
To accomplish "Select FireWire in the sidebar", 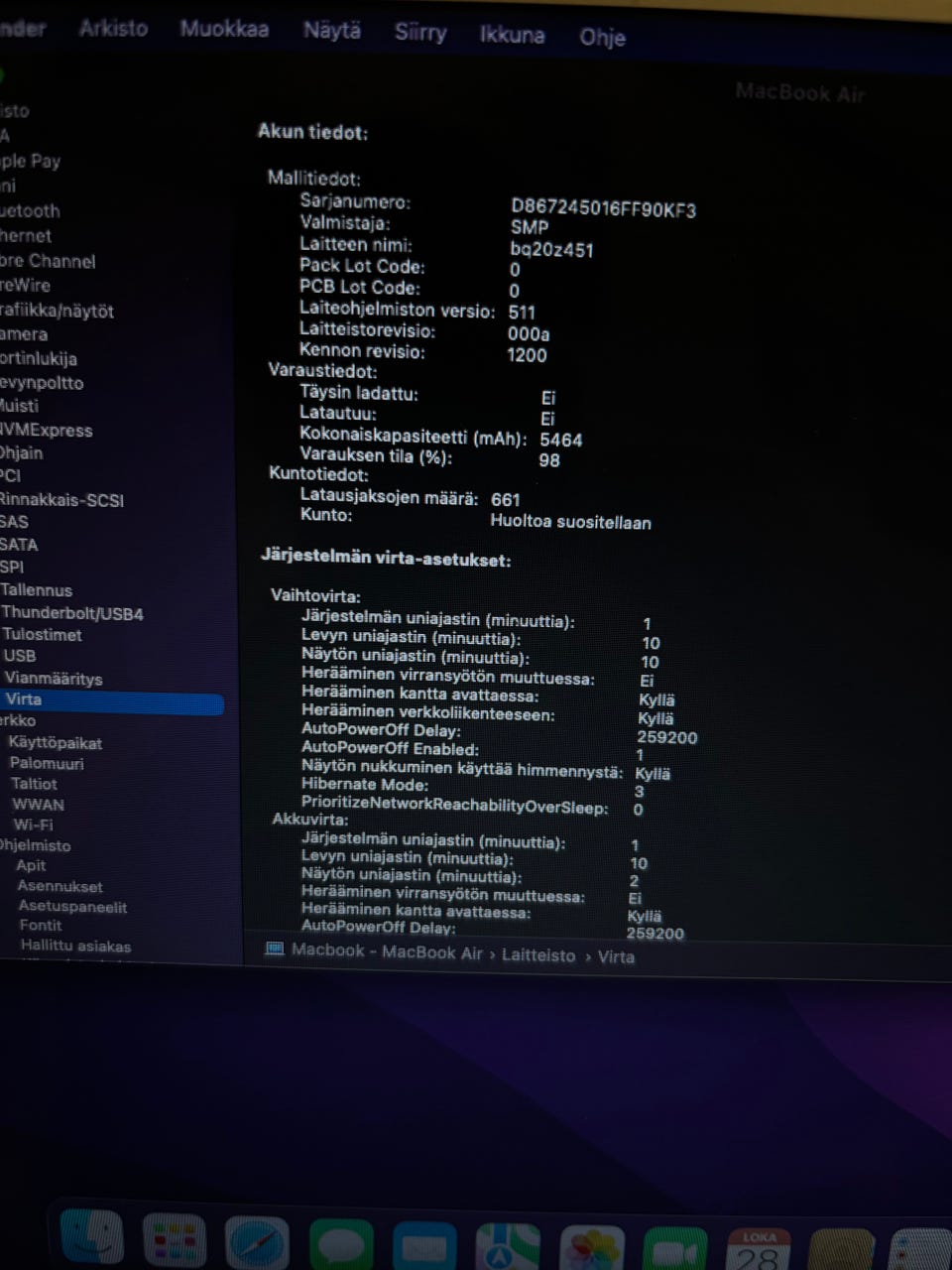I will (x=25, y=285).
